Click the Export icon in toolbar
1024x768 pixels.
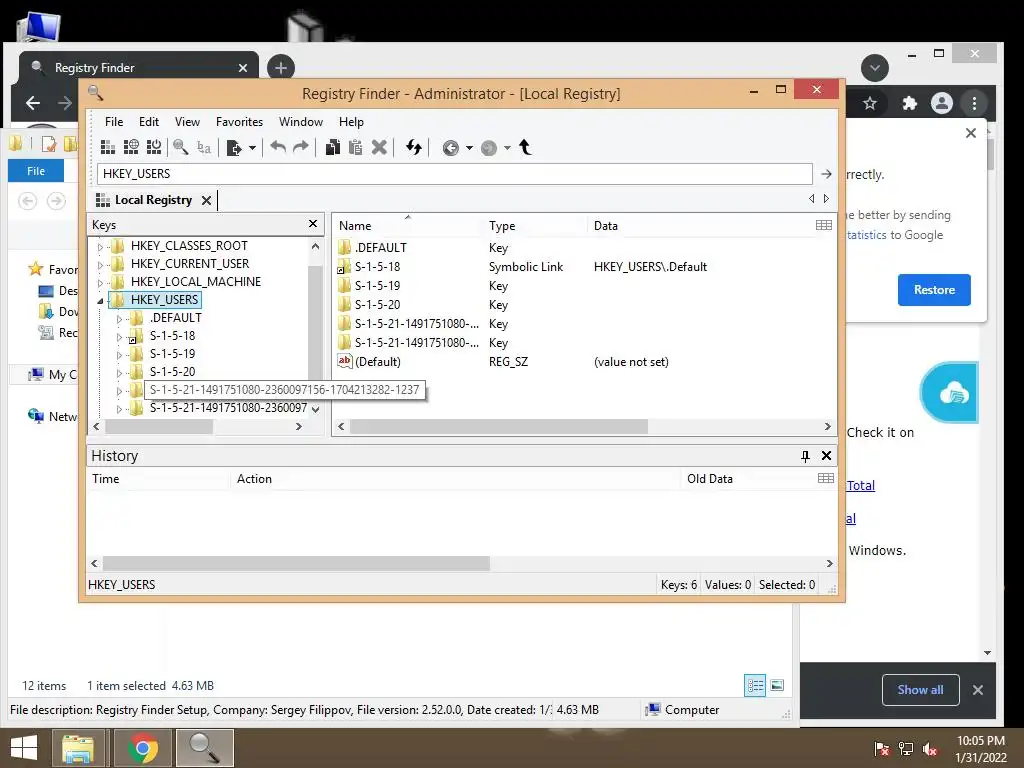pos(234,148)
